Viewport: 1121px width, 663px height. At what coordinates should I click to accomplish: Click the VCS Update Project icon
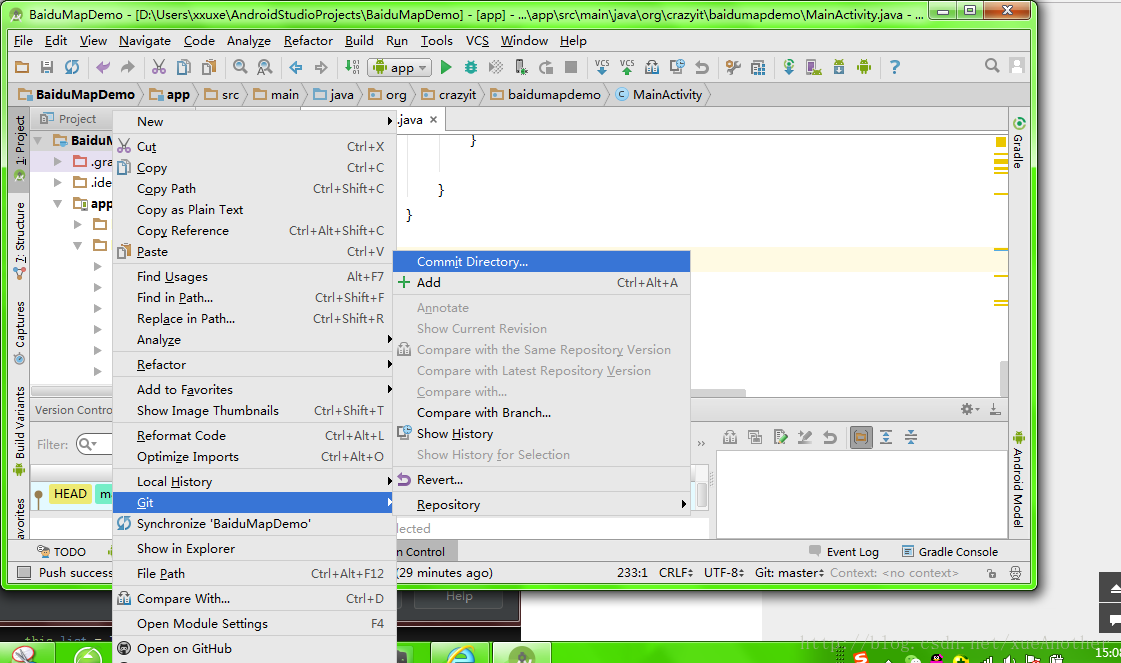602,67
